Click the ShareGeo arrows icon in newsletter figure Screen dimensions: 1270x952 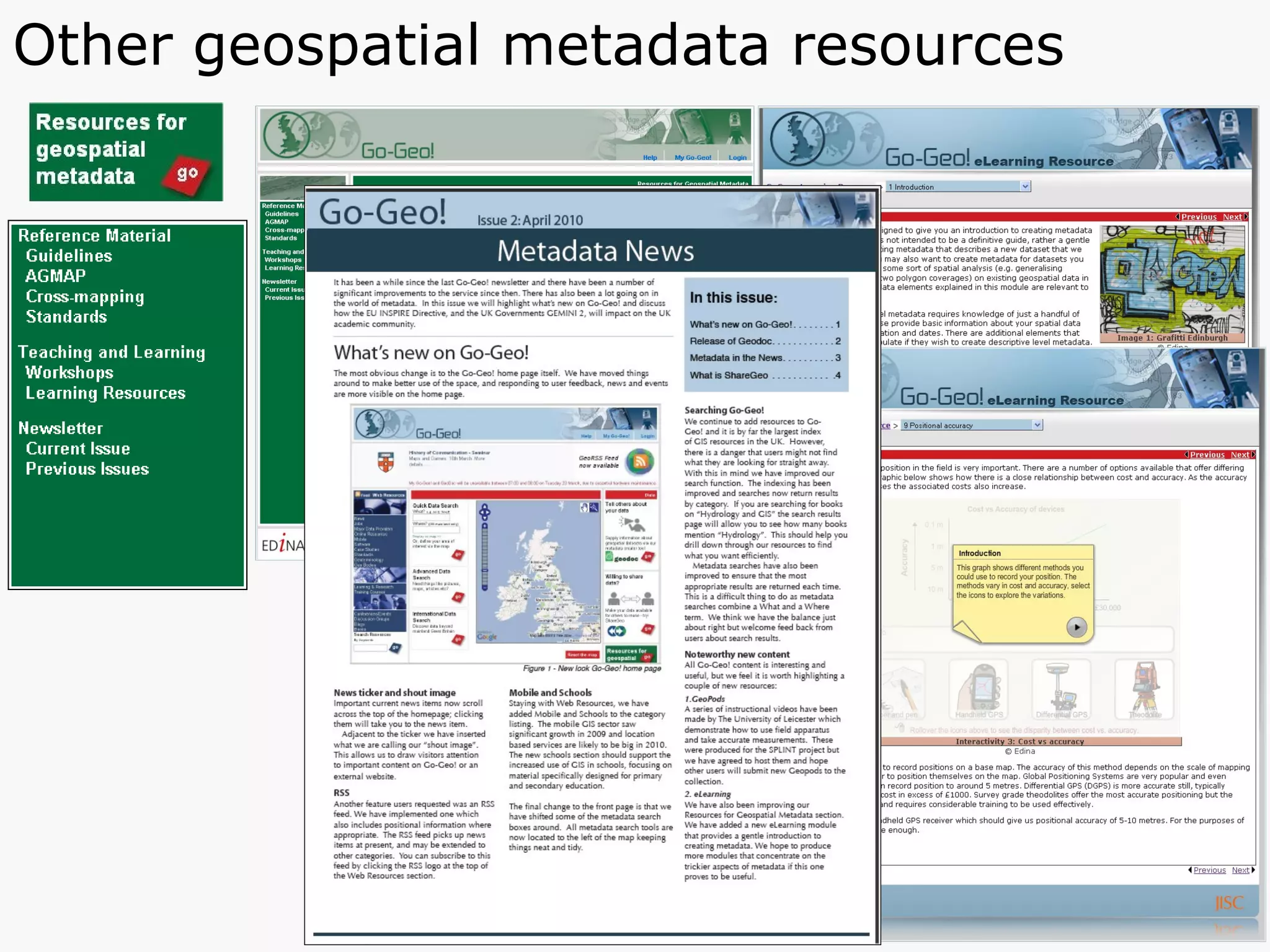(x=616, y=631)
